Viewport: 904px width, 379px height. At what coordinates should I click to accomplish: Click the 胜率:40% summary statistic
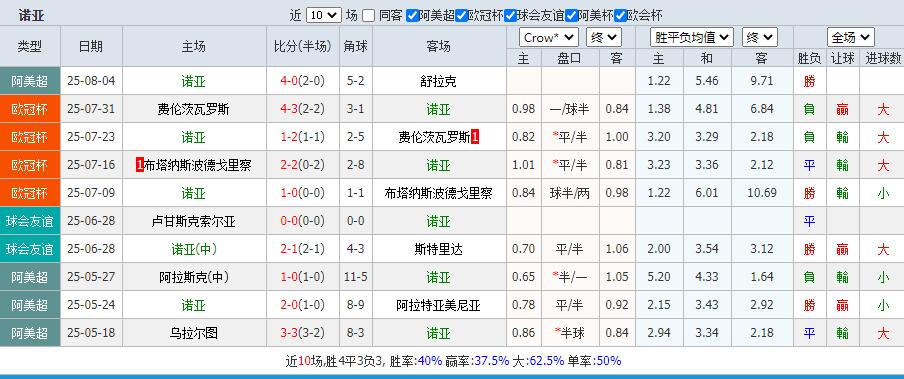[416, 361]
